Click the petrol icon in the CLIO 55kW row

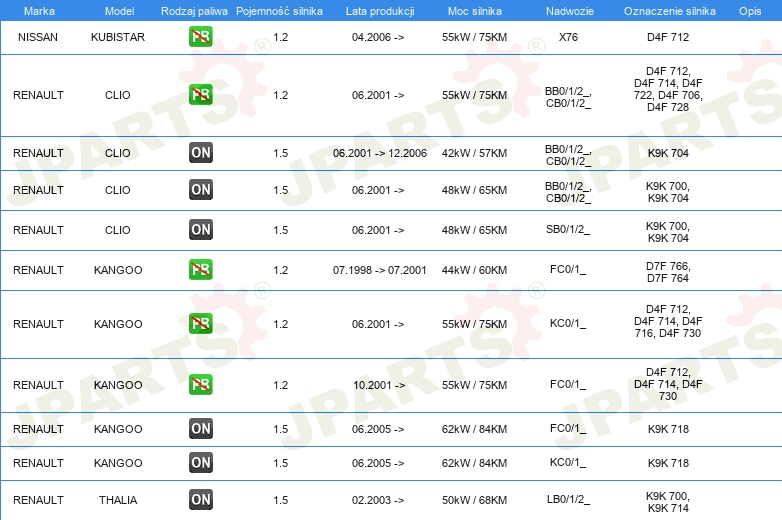click(x=200, y=95)
